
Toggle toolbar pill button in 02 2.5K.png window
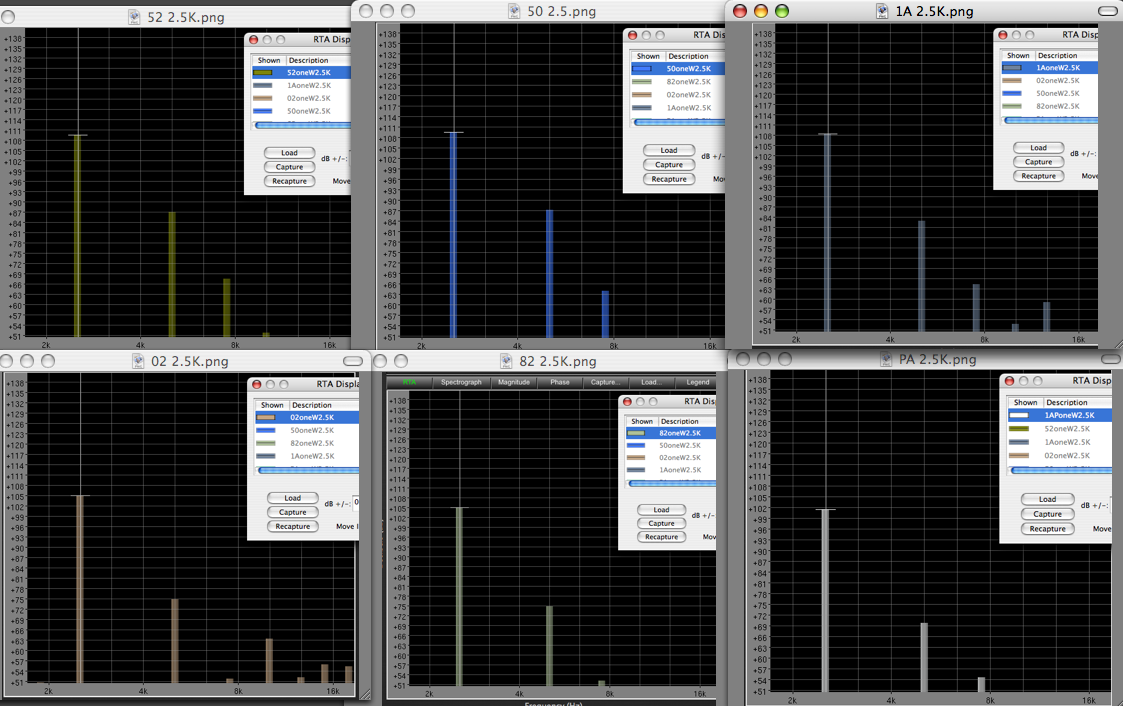coord(353,361)
